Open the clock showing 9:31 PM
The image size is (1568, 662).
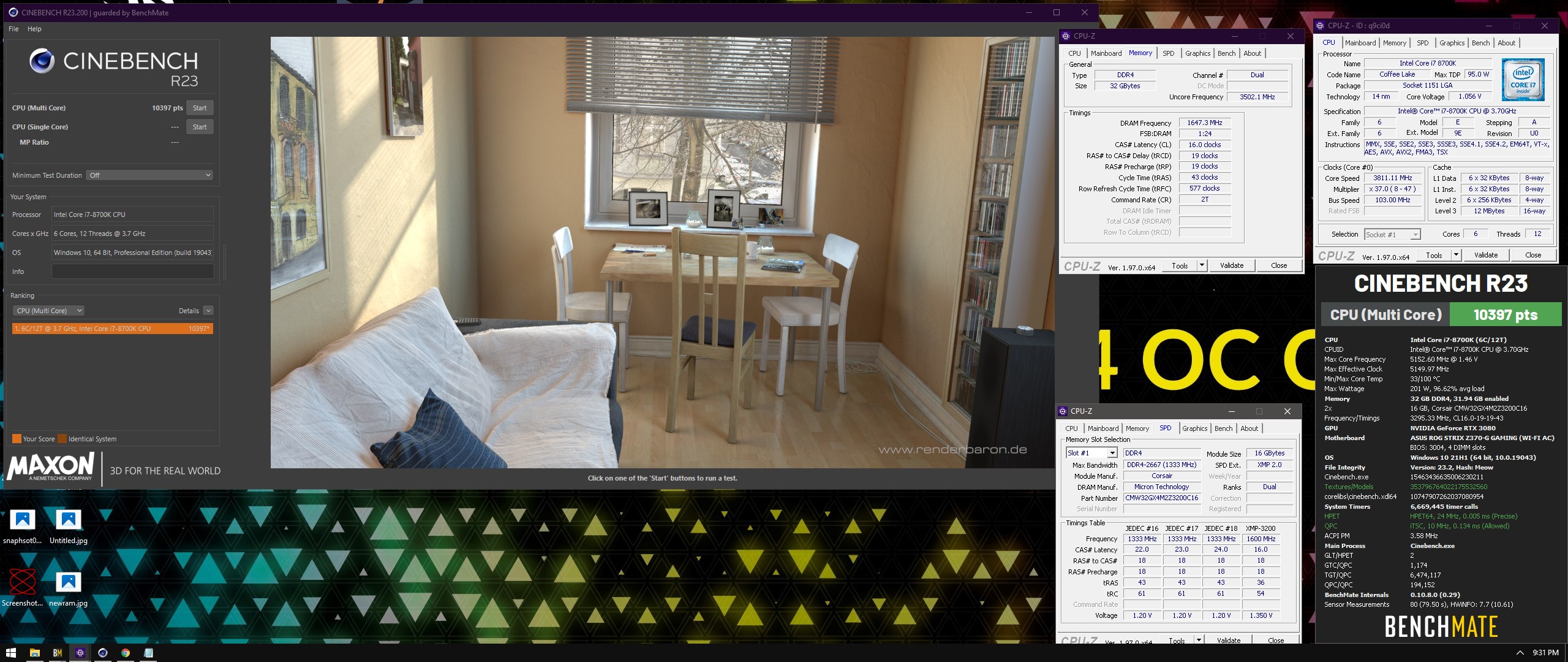(x=1545, y=653)
